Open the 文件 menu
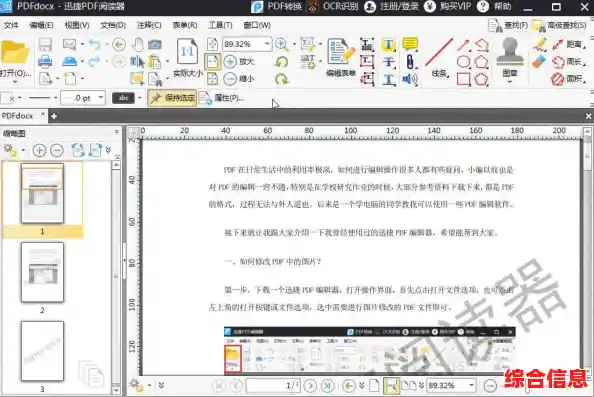This screenshot has width=594, height=397. (x=11, y=25)
